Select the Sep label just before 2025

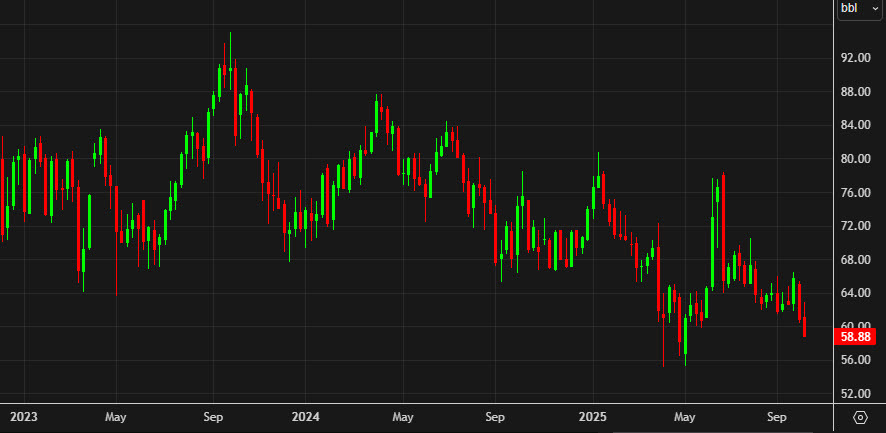pos(494,416)
